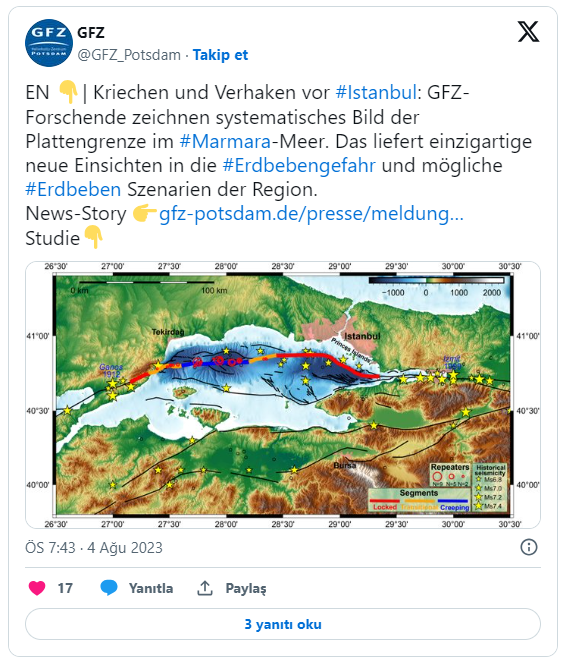Follow the account via Takip et
565x663 pixels.
[220, 55]
